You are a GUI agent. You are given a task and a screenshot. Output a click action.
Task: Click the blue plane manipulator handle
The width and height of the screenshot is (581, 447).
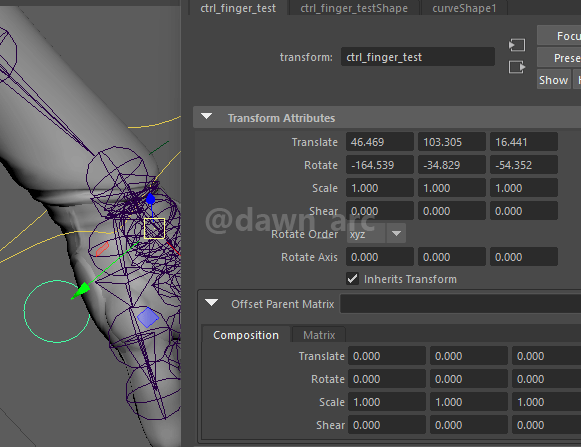coord(147,318)
